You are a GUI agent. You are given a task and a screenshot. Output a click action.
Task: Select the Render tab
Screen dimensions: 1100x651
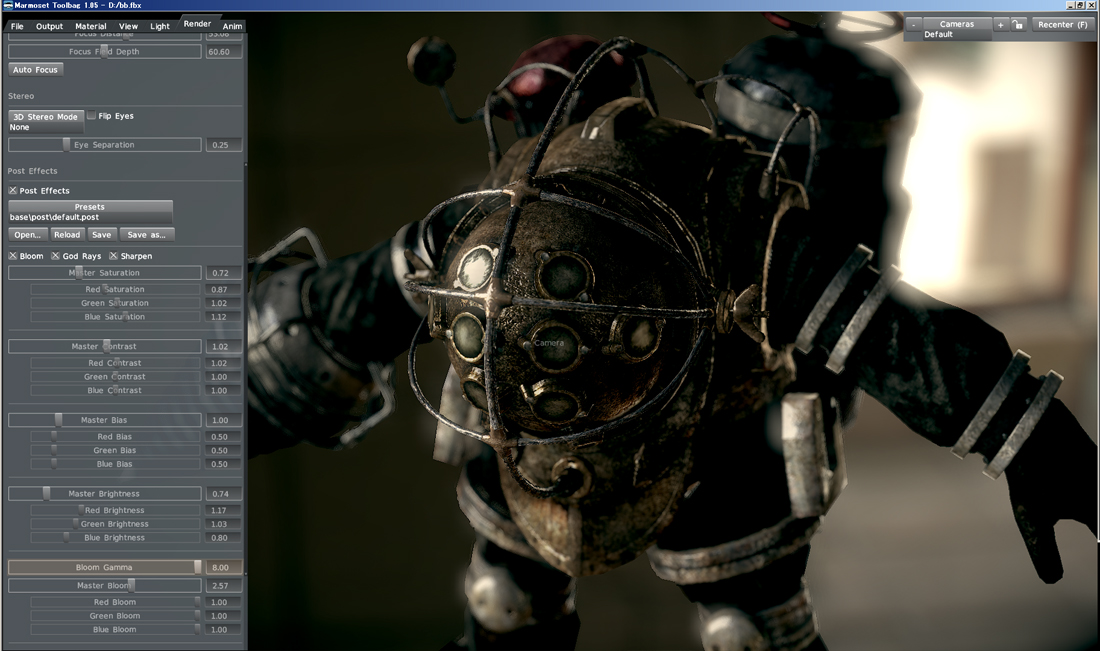pyautogui.click(x=197, y=24)
